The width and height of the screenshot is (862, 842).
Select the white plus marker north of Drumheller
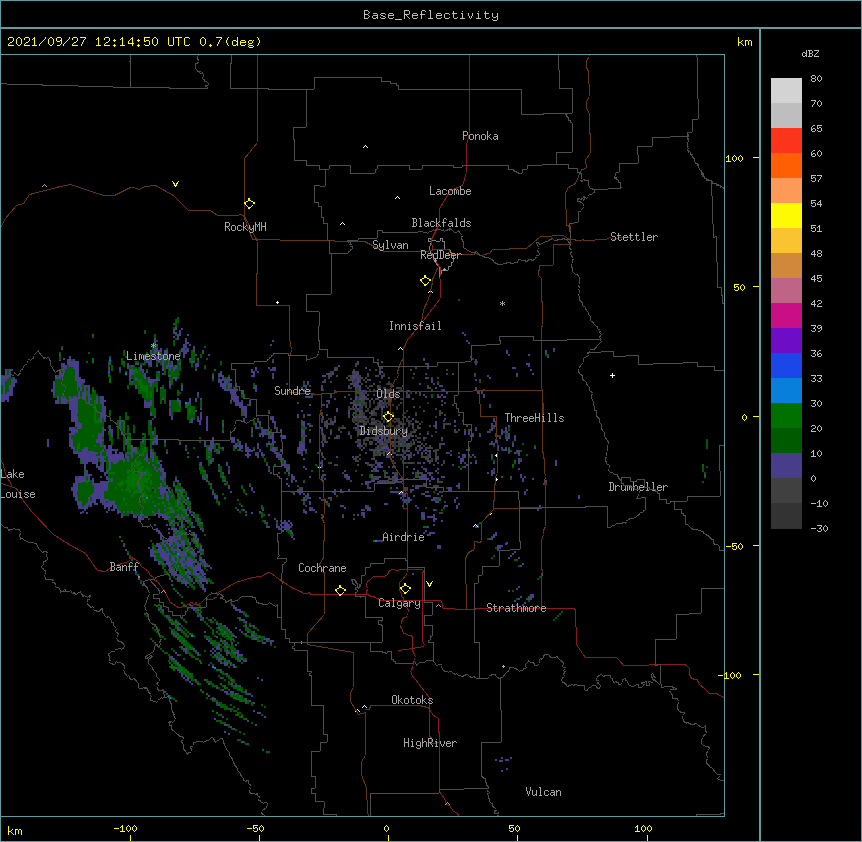[612, 375]
